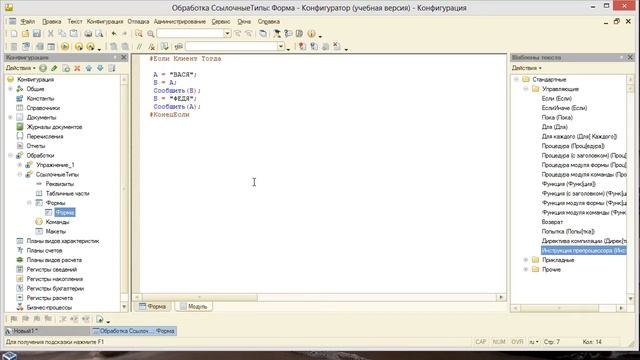
Task: Click the New document icon in the toolbar
Action: click(x=13, y=34)
